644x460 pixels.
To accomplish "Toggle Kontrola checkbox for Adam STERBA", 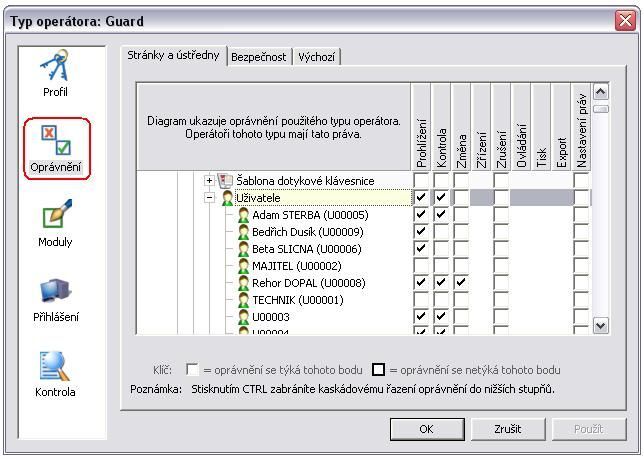I will coord(441,215).
